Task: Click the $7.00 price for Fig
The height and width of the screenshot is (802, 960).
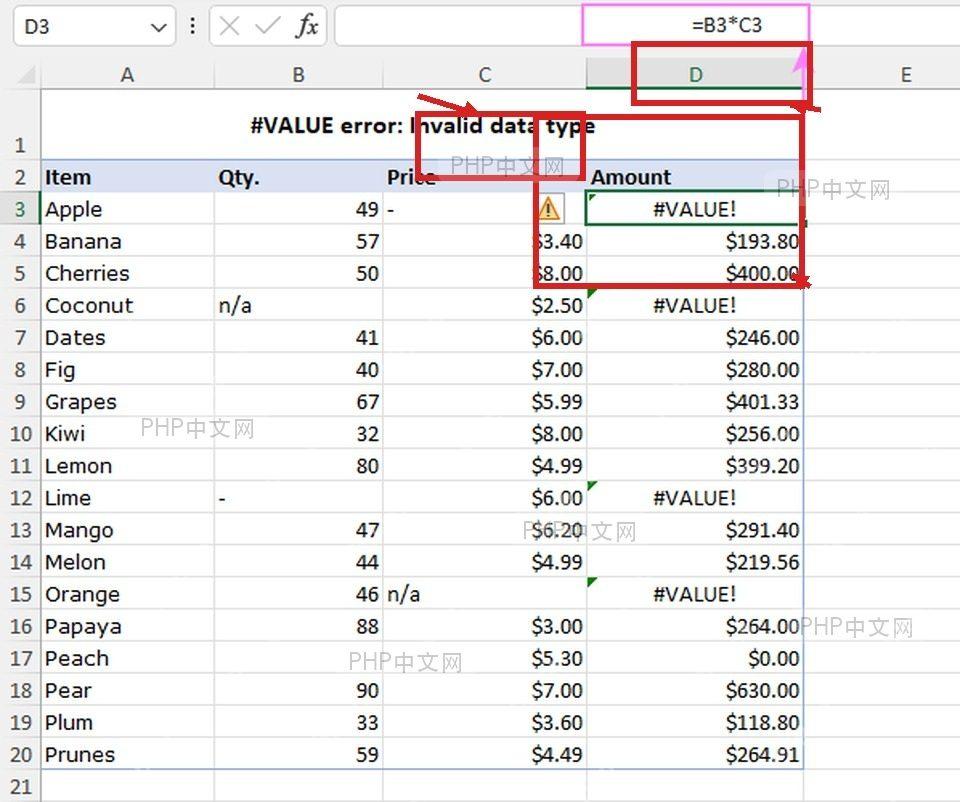Action: tap(484, 369)
